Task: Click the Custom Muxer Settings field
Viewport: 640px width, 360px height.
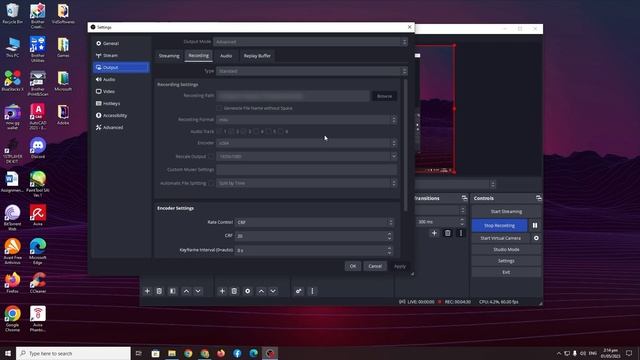Action: 307,169
